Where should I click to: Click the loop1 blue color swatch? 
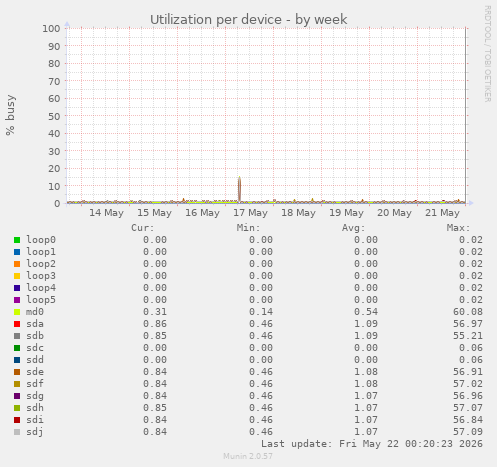17,252
